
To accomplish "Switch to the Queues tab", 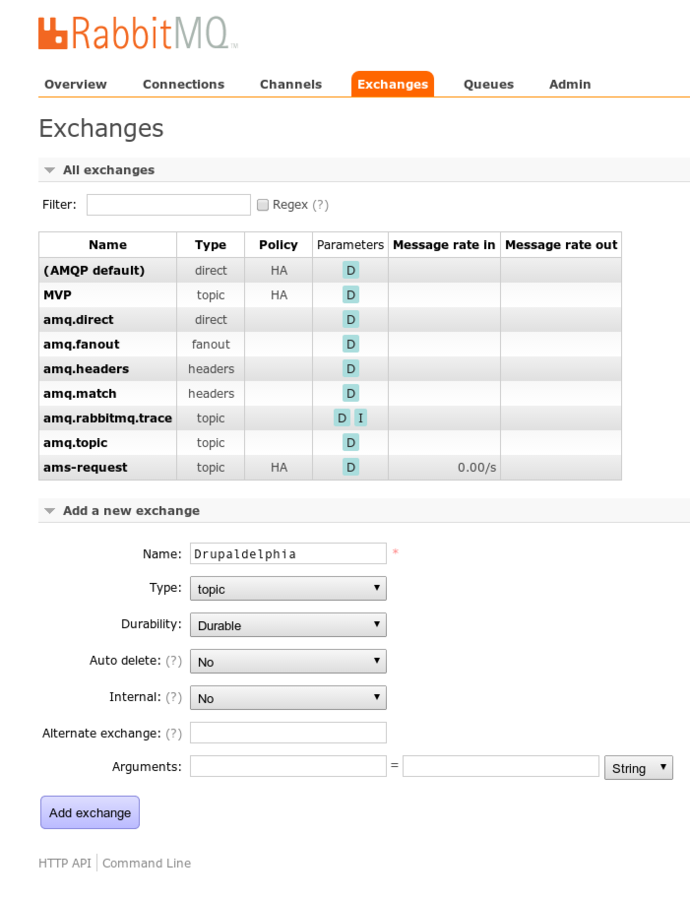I will pos(489,84).
